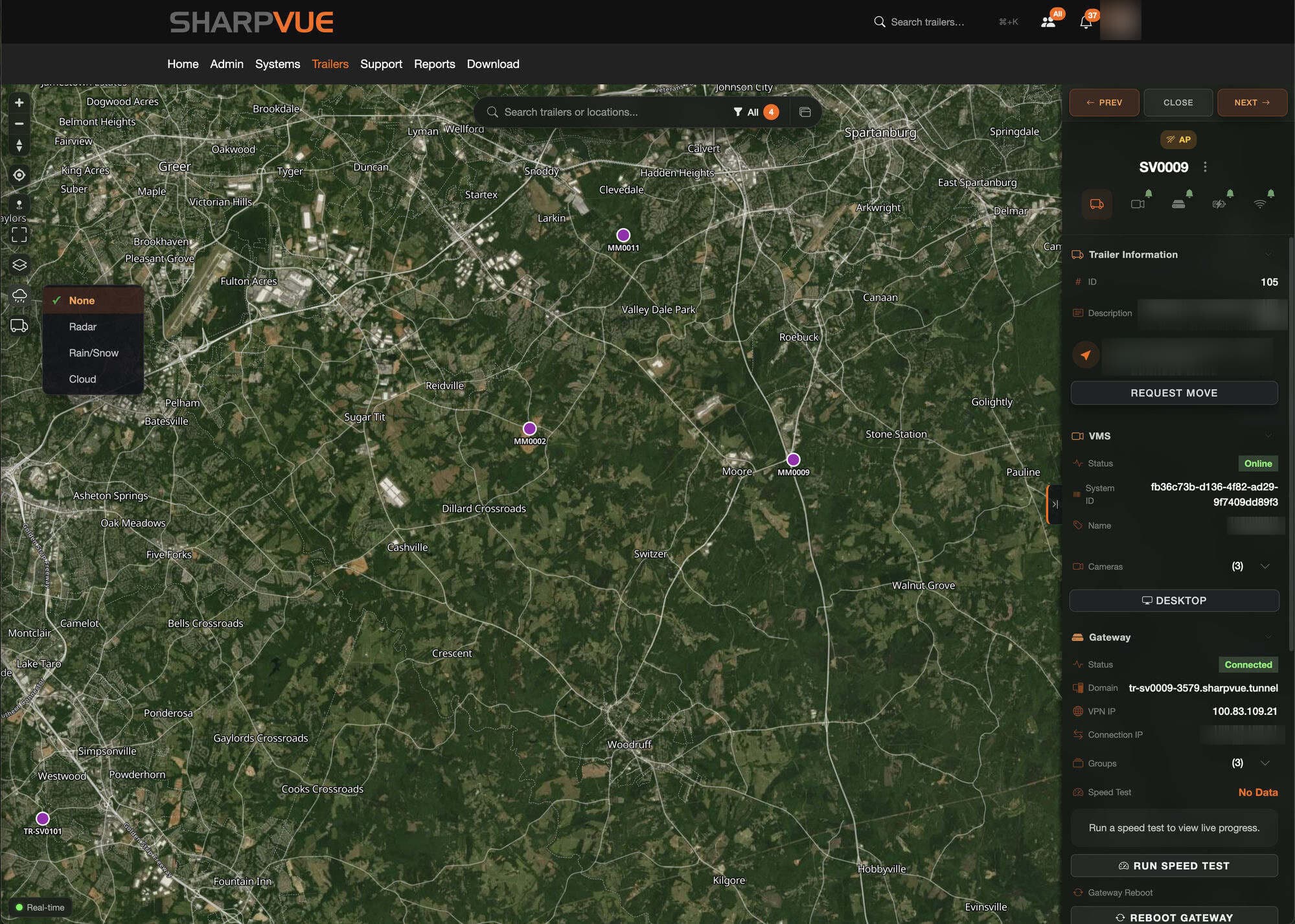The image size is (1295, 924).
Task: Collapse the Gateway section
Action: point(1268,637)
